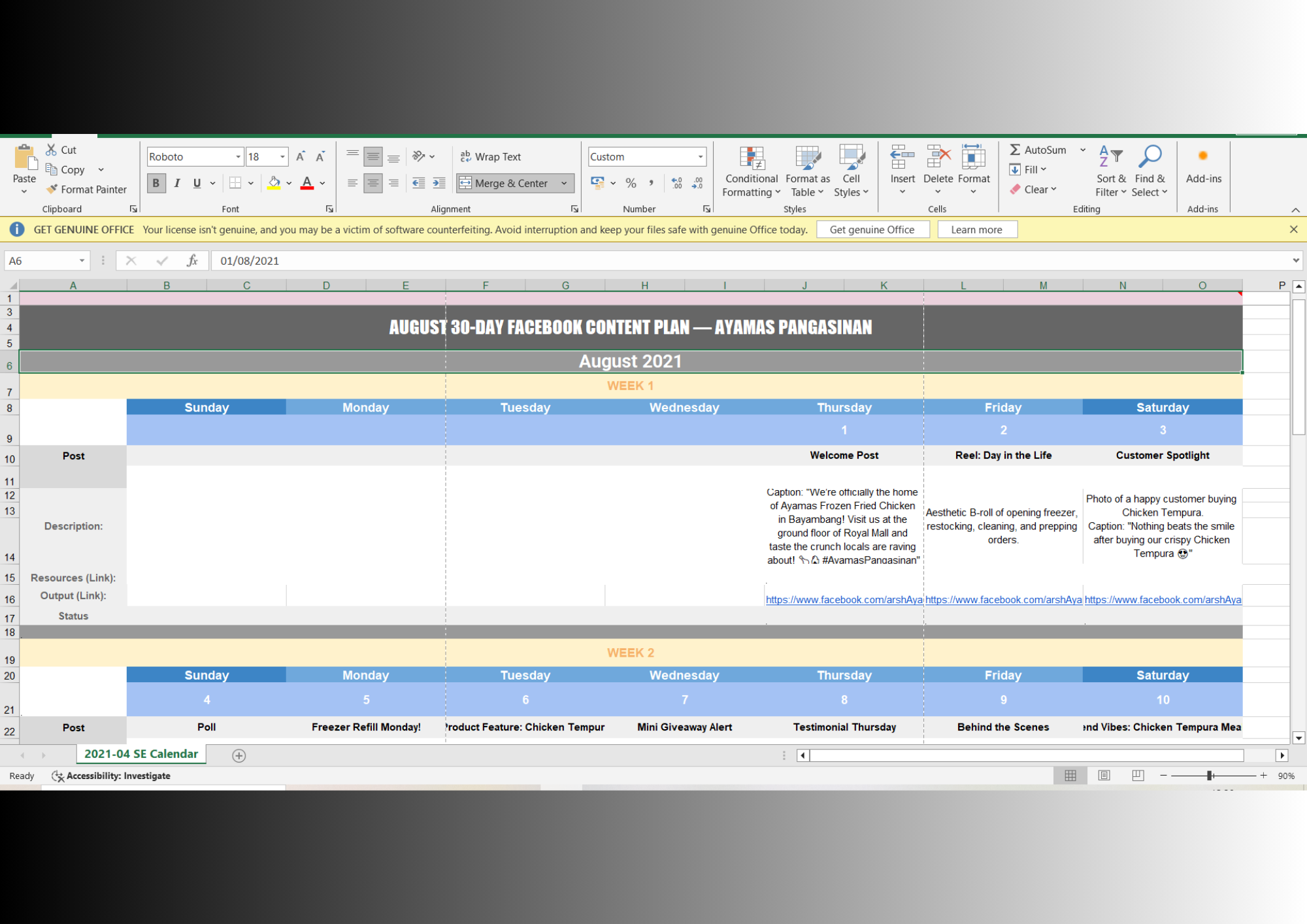The width and height of the screenshot is (1307, 924).
Task: Apply Comma Style format
Action: click(651, 183)
